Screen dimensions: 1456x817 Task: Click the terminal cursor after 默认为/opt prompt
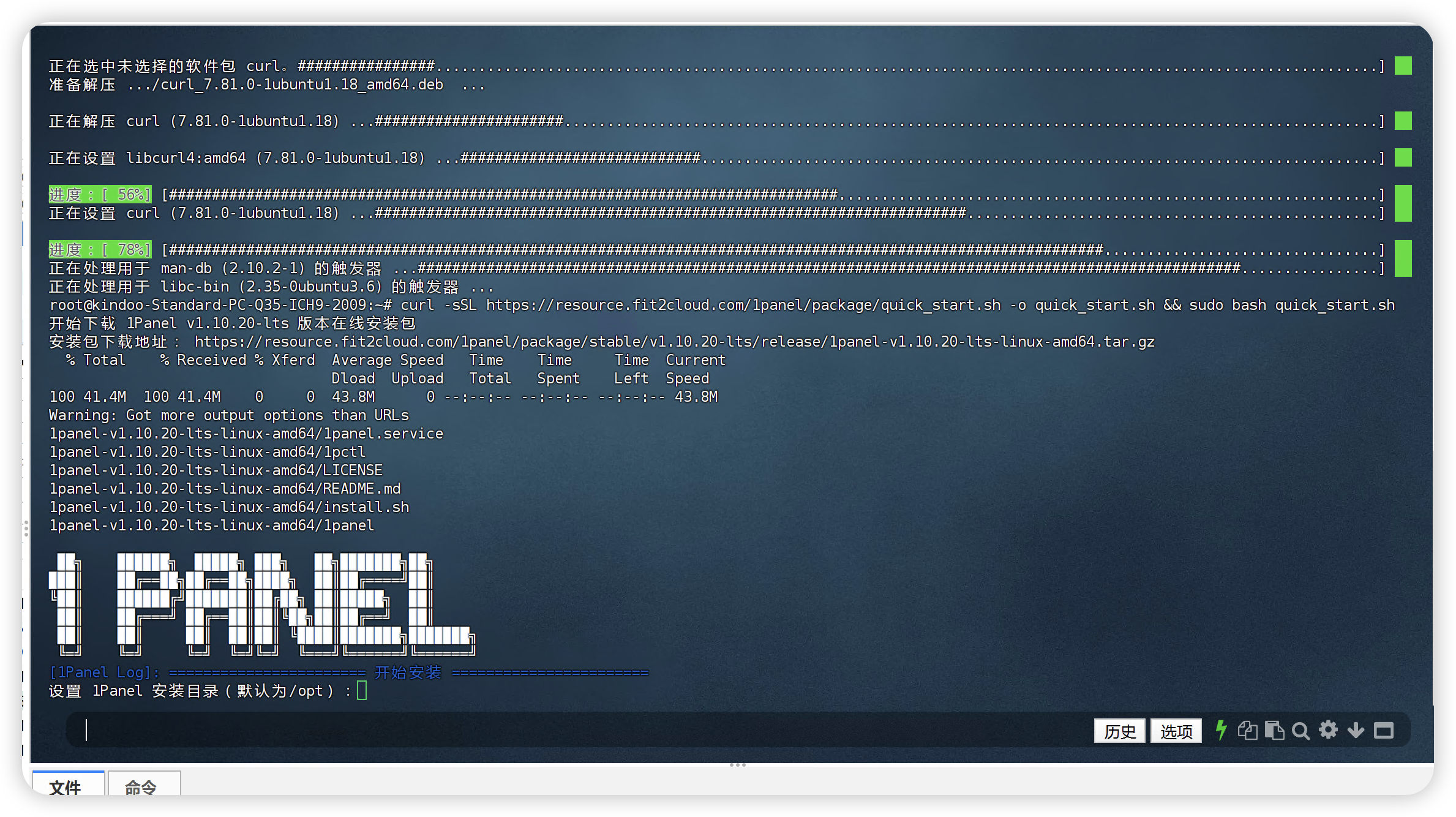click(x=362, y=691)
